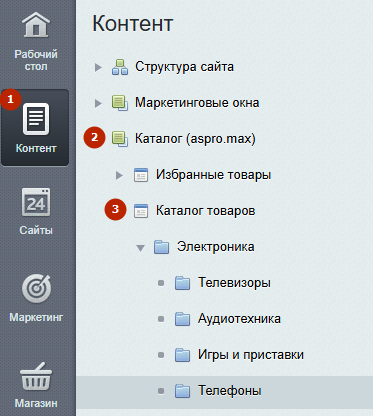The width and height of the screenshot is (373, 416).
Task: Open the Телефоны section label
Action: tap(230, 391)
